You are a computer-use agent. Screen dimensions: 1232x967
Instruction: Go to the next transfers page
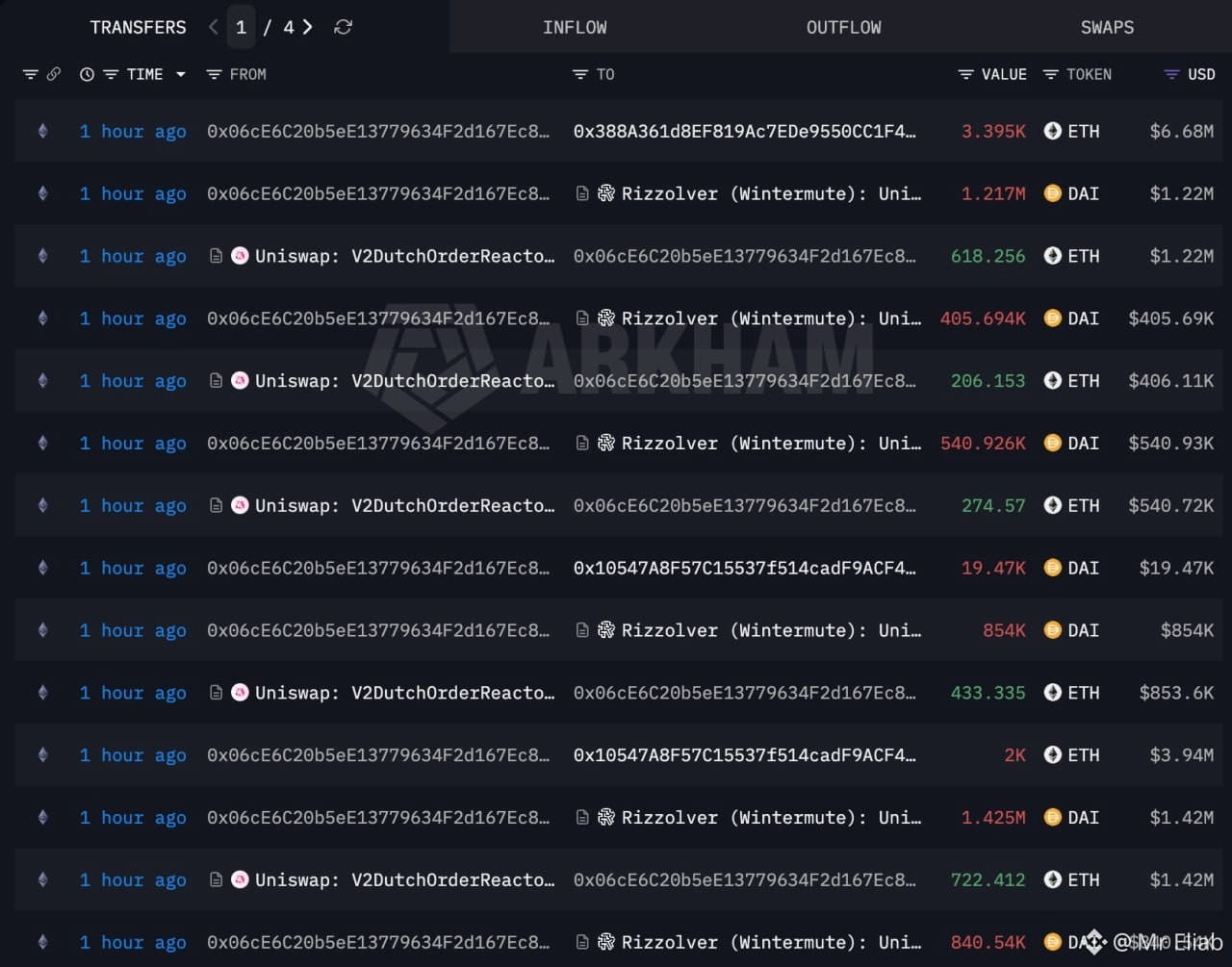(307, 27)
